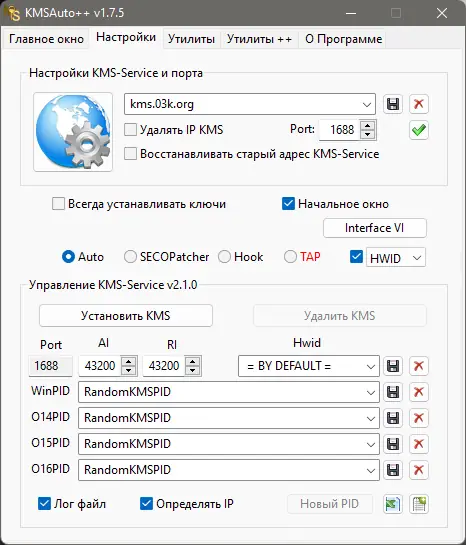Disable Лог файл checkbox

[x=44, y=504]
